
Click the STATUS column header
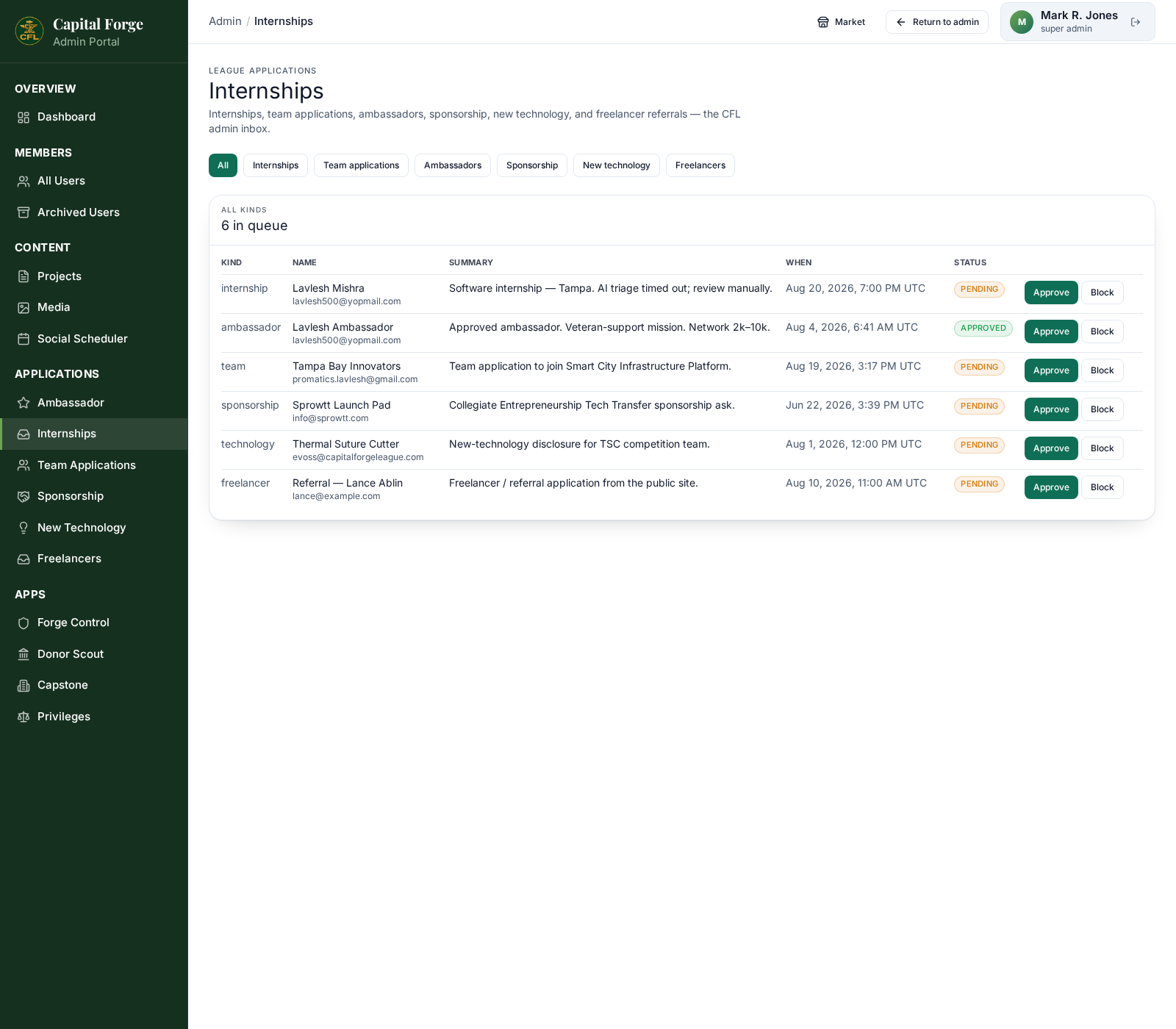click(970, 262)
